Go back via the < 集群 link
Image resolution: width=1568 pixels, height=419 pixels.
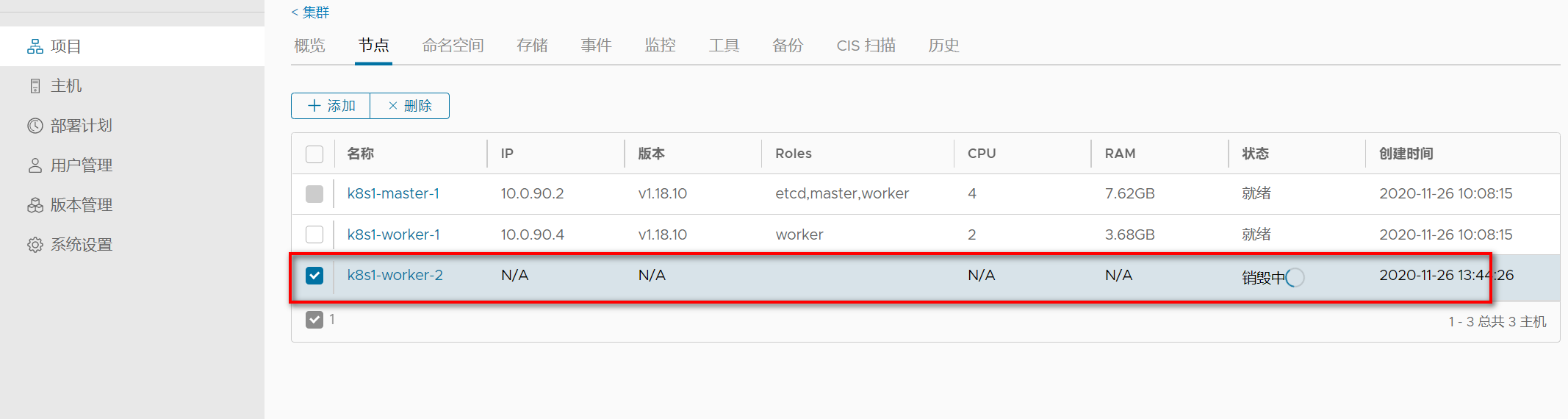coord(310,12)
